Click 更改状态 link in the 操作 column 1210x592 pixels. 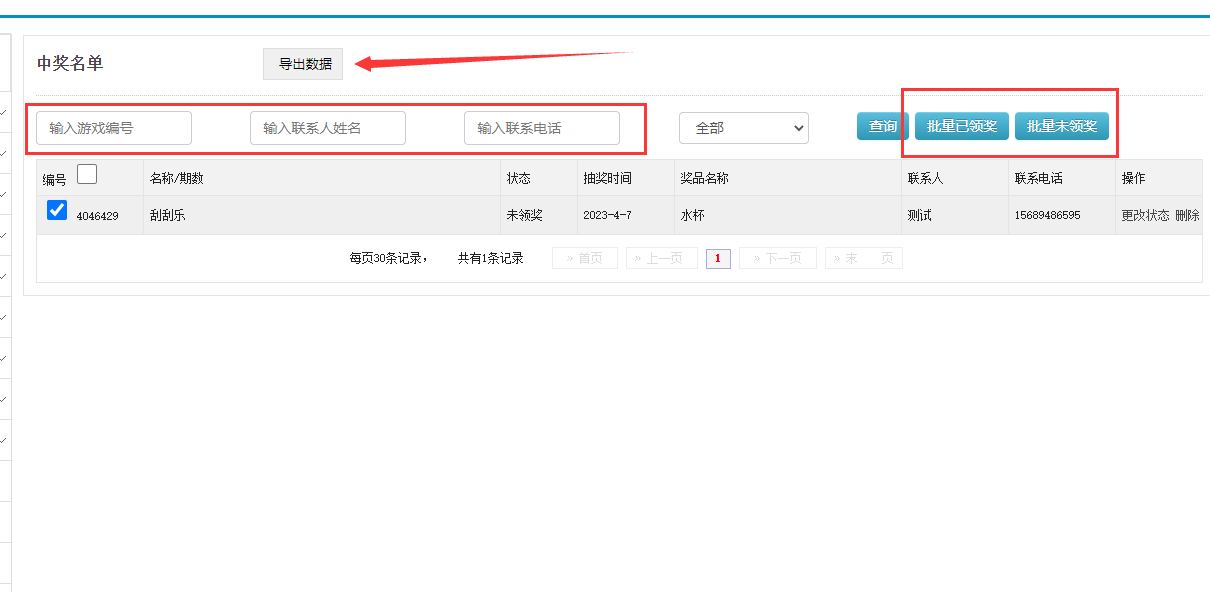pyautogui.click(x=1145, y=215)
